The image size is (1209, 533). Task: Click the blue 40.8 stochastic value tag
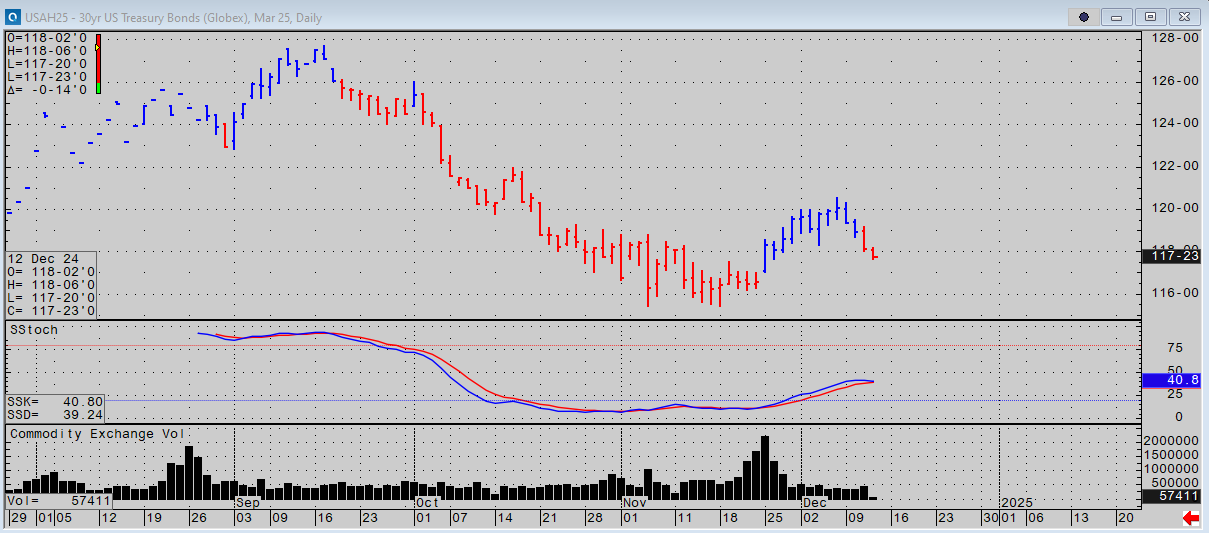[x=1171, y=380]
